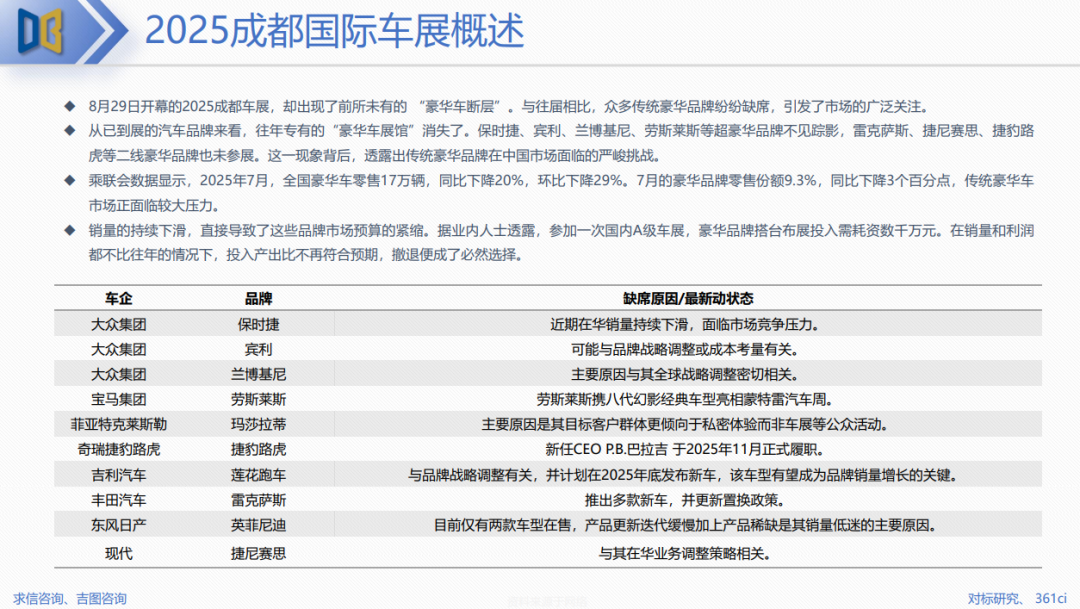Select the '英菲尼迪' brand cell
This screenshot has height=609, width=1080.
(x=258, y=525)
